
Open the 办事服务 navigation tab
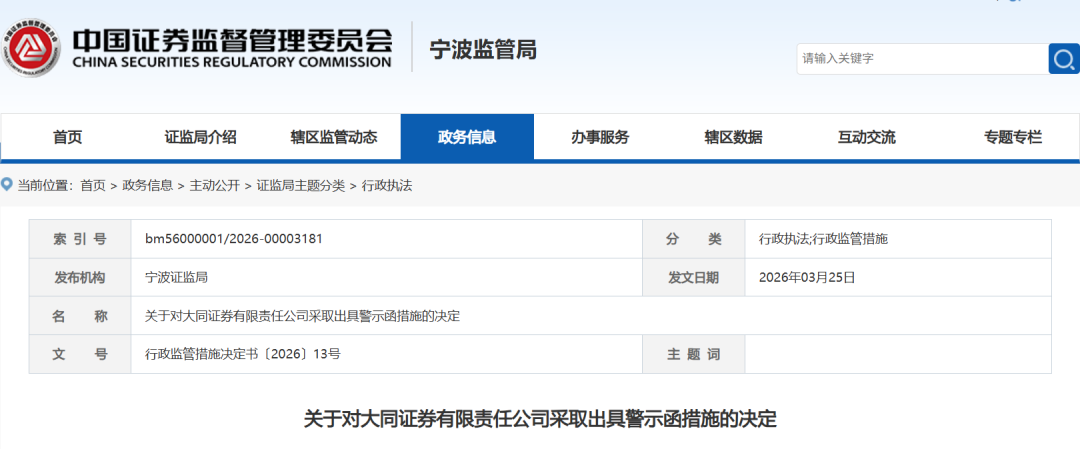tap(600, 137)
